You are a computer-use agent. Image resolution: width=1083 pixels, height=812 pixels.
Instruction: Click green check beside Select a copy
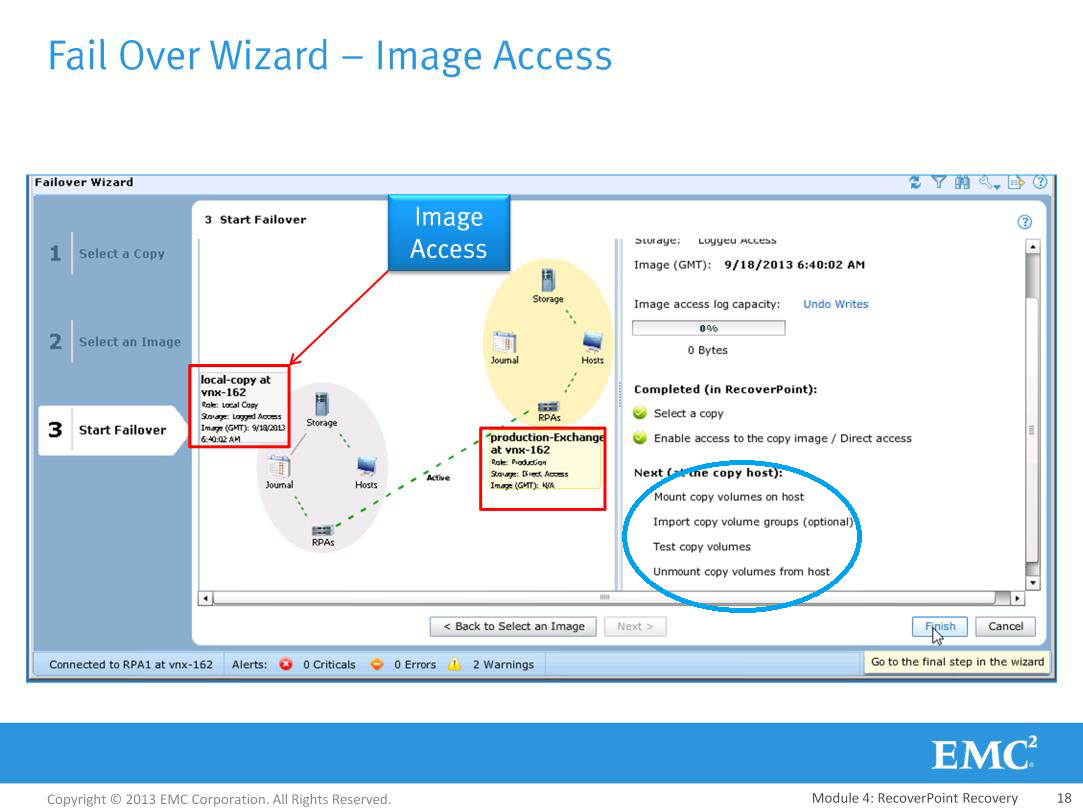640,413
